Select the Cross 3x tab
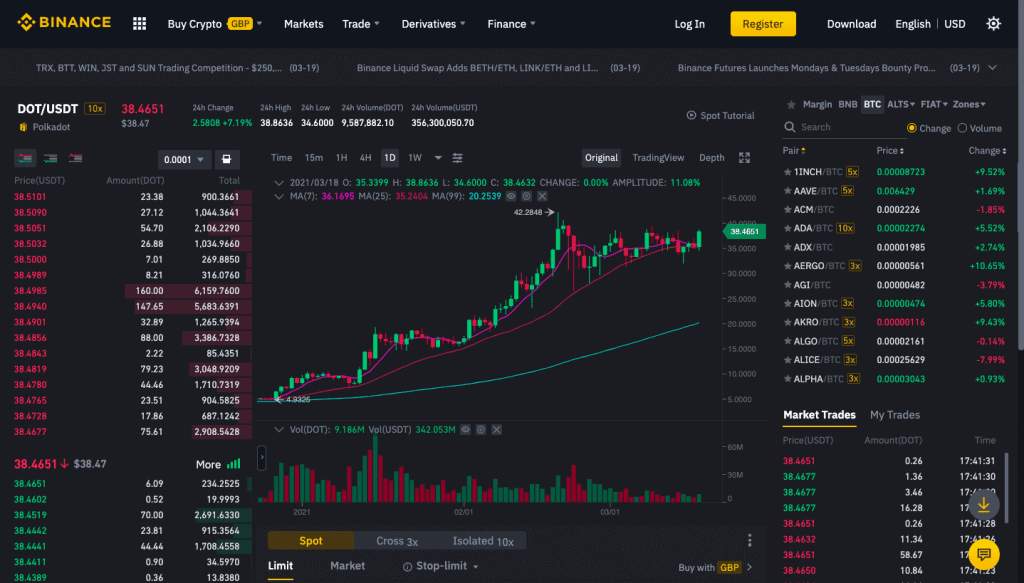This screenshot has width=1024, height=583. click(x=396, y=541)
